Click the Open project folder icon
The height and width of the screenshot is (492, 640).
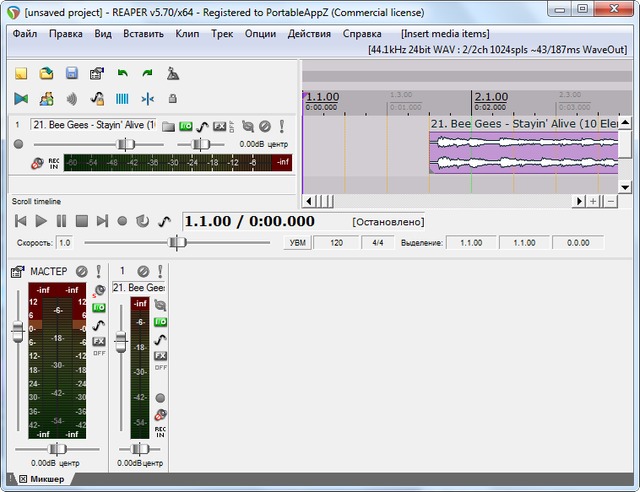(x=46, y=74)
